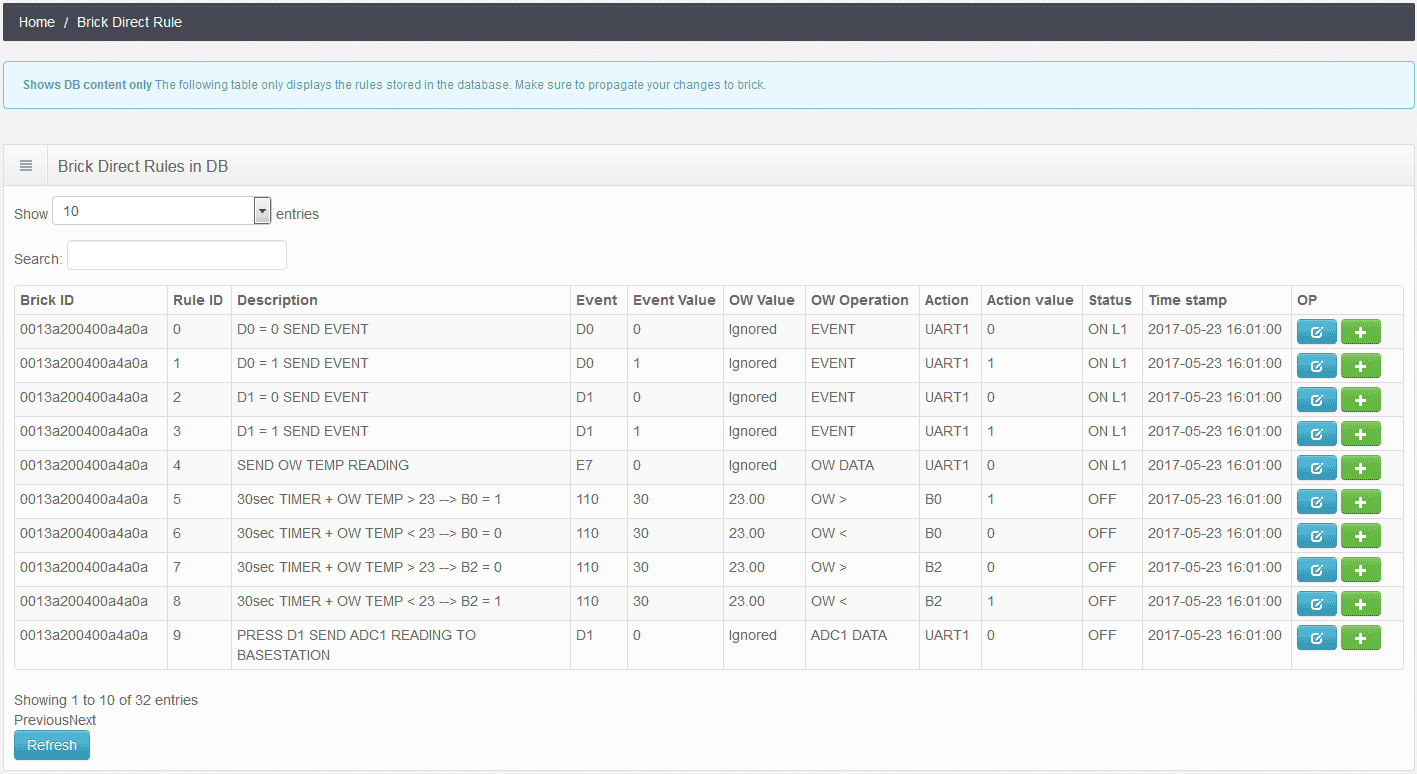
Task: Click 'Showing 1 to 10 of 32 entries'
Action: [106, 700]
